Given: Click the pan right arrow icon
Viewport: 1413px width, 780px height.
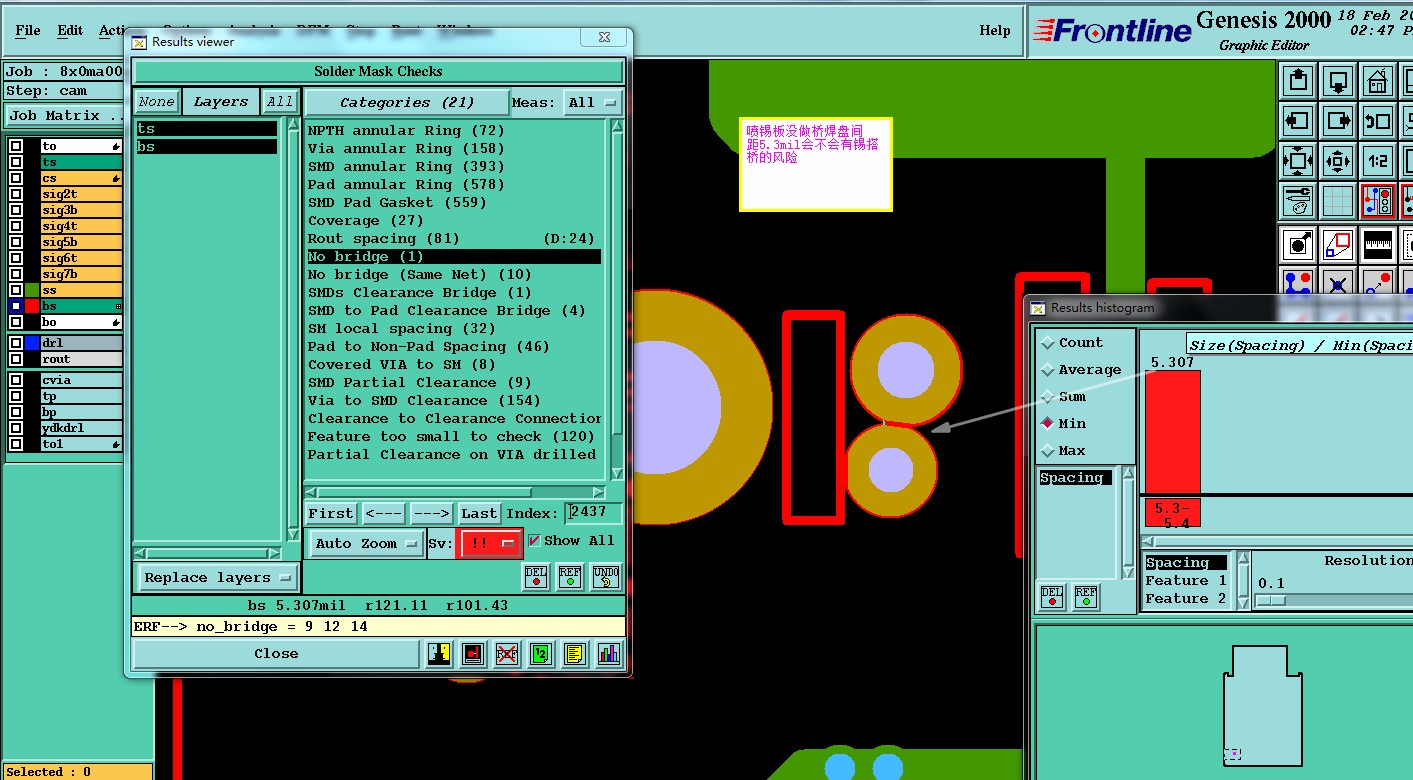Looking at the screenshot, I should click(1338, 121).
